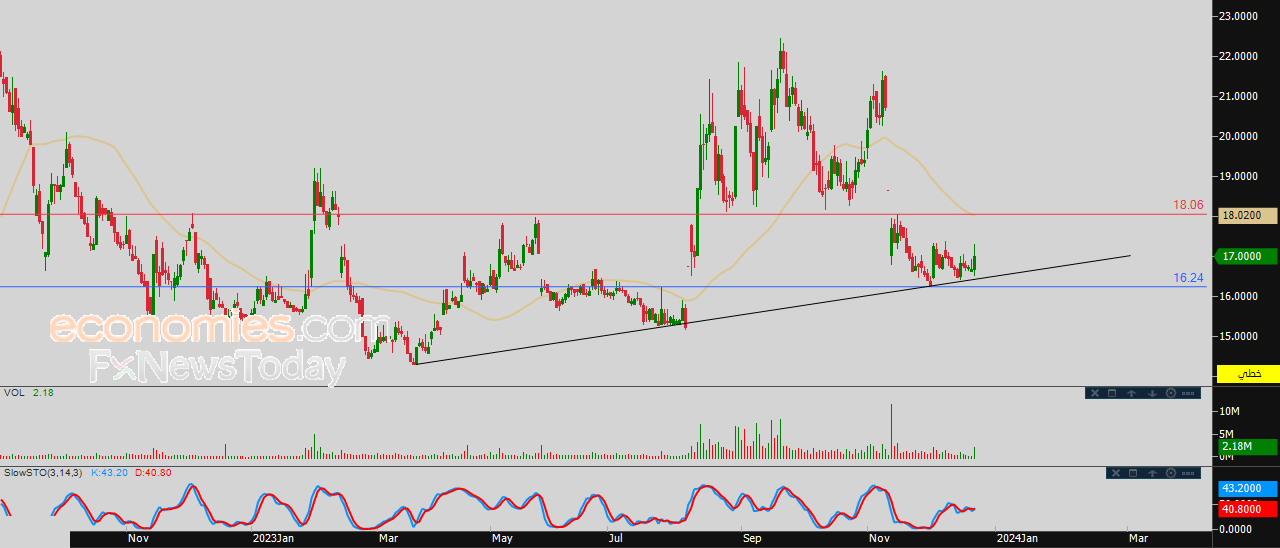Click the 2.18M volume tag
Image resolution: width=1280 pixels, height=548 pixels.
1246,446
